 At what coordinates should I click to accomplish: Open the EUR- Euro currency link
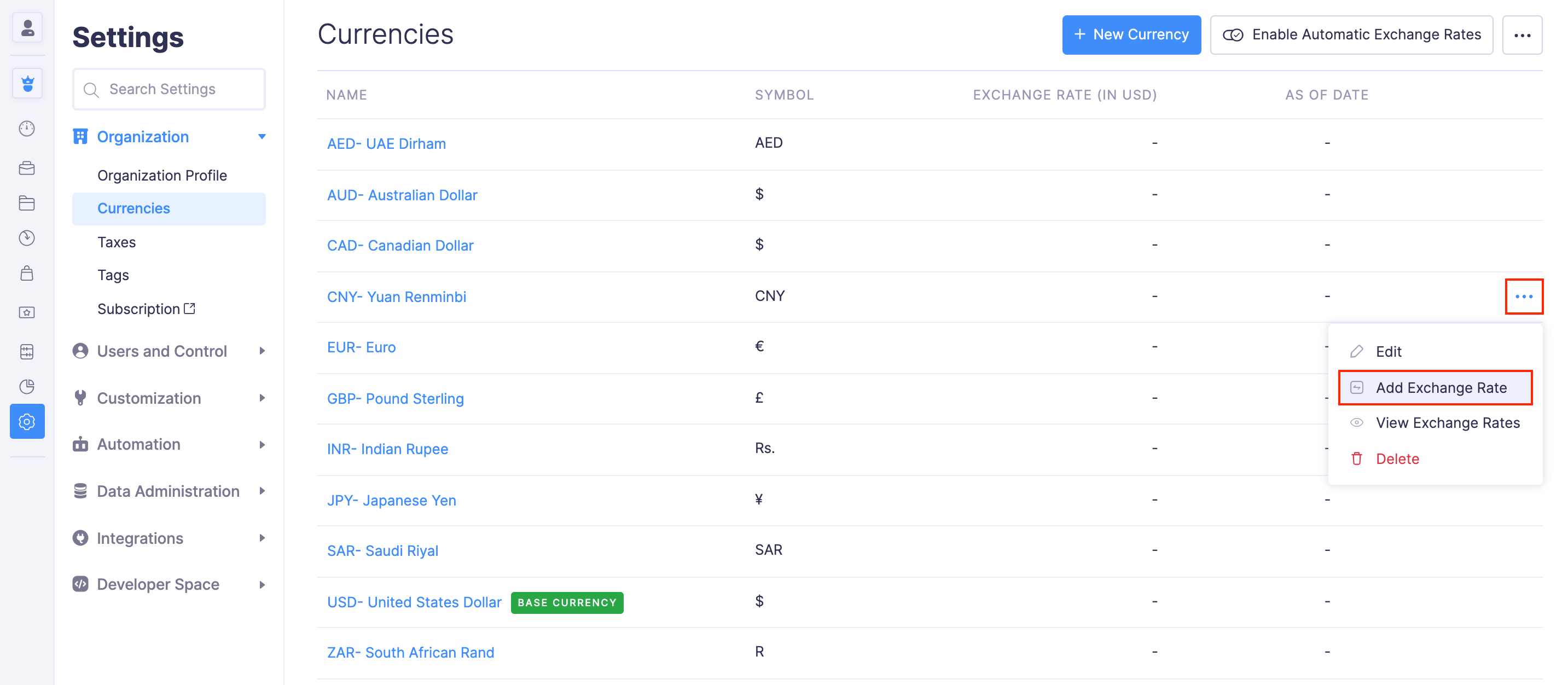[x=361, y=347]
